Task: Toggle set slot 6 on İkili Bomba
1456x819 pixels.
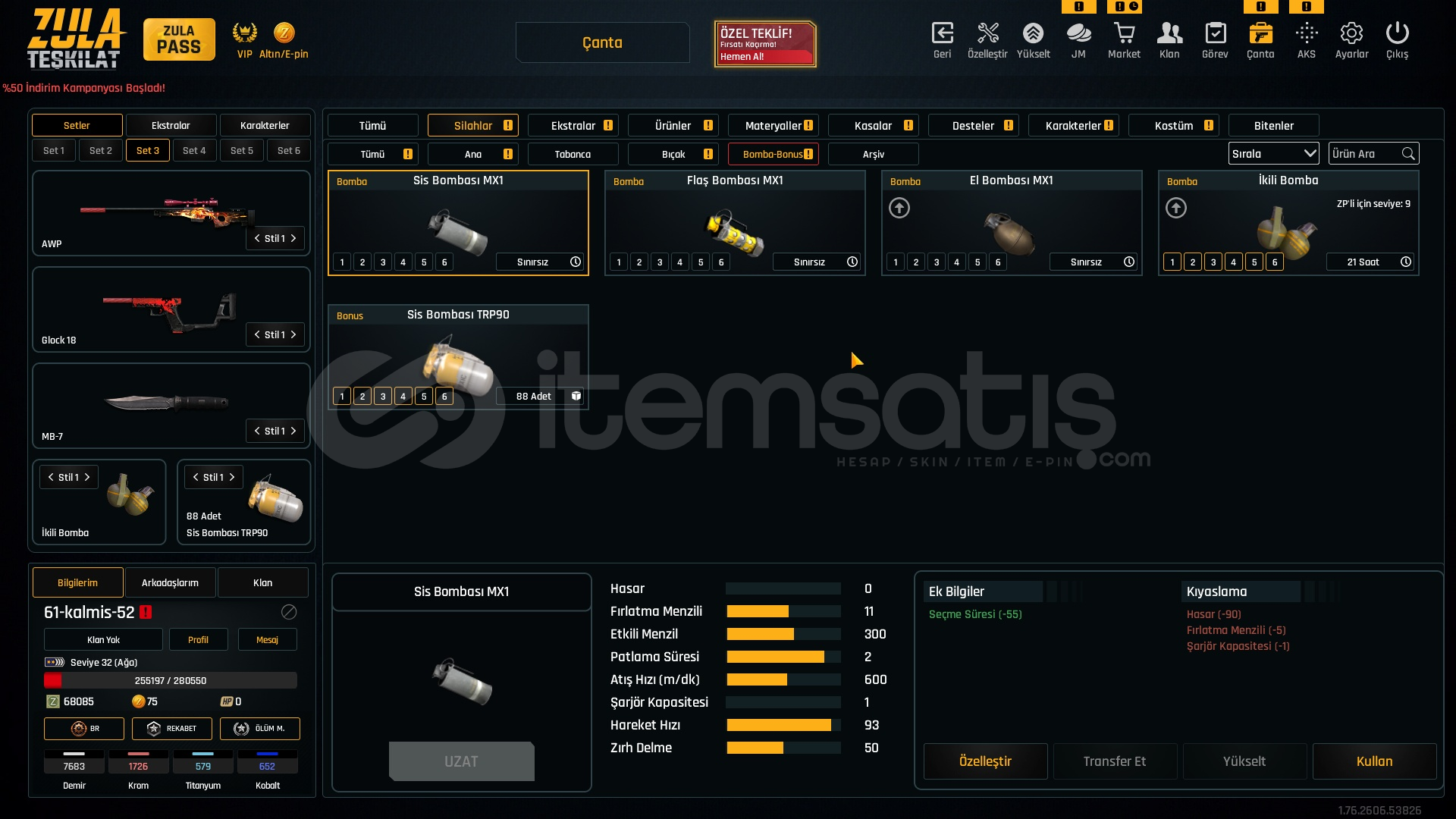Action: [1275, 262]
